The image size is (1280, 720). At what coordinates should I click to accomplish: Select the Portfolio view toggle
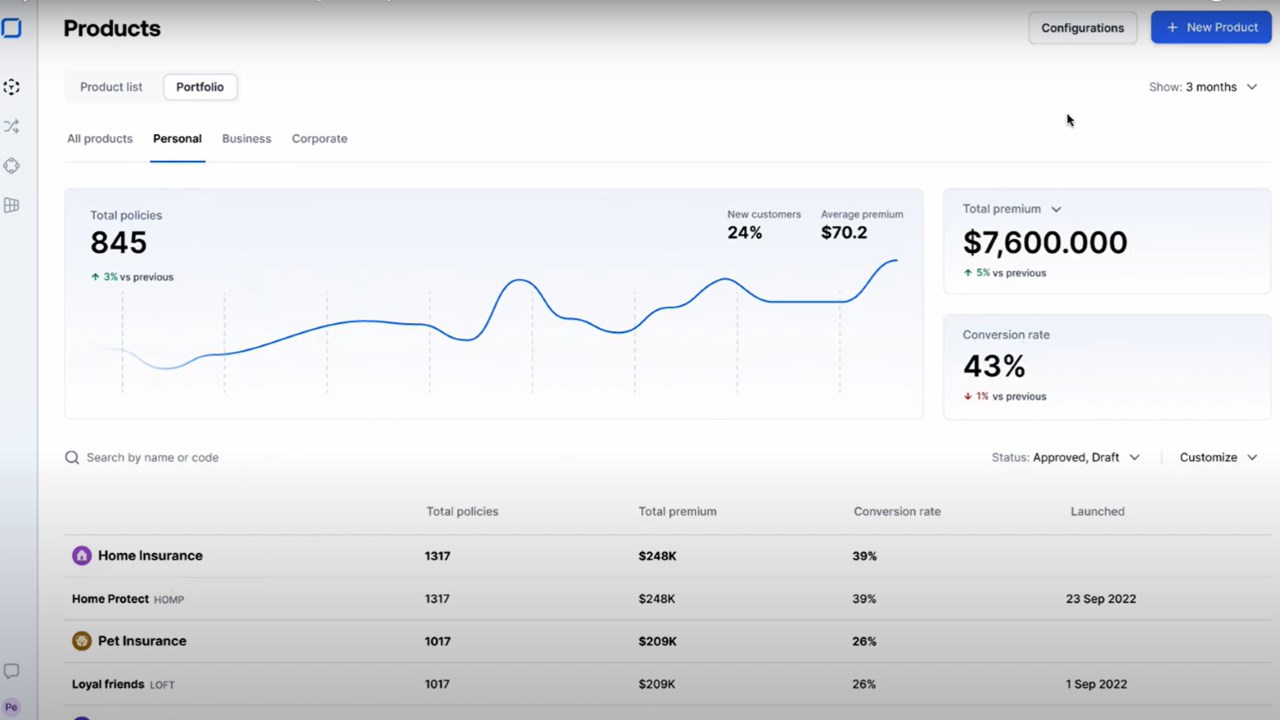[x=200, y=87]
